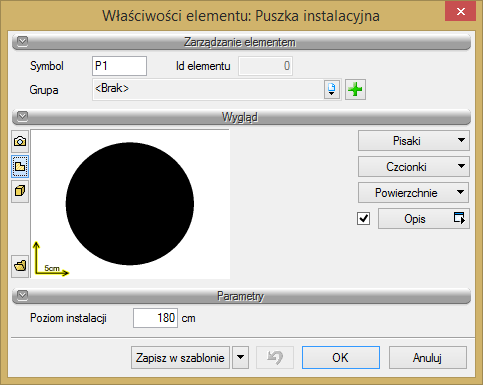Click the Poziom instalacji label
The image size is (483, 385).
pyautogui.click(x=68, y=318)
